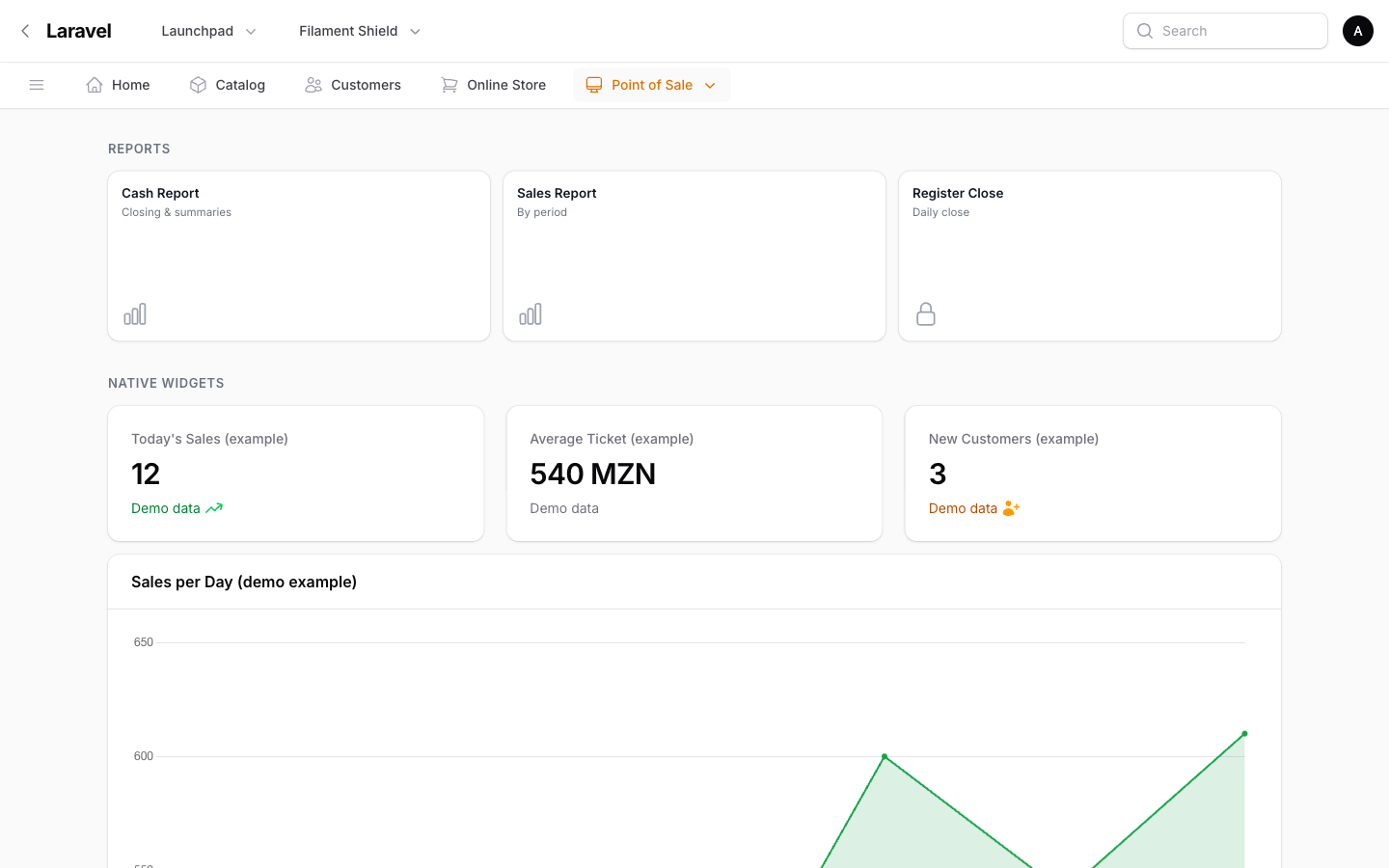Click Demo data under Average Ticket

[x=564, y=508]
